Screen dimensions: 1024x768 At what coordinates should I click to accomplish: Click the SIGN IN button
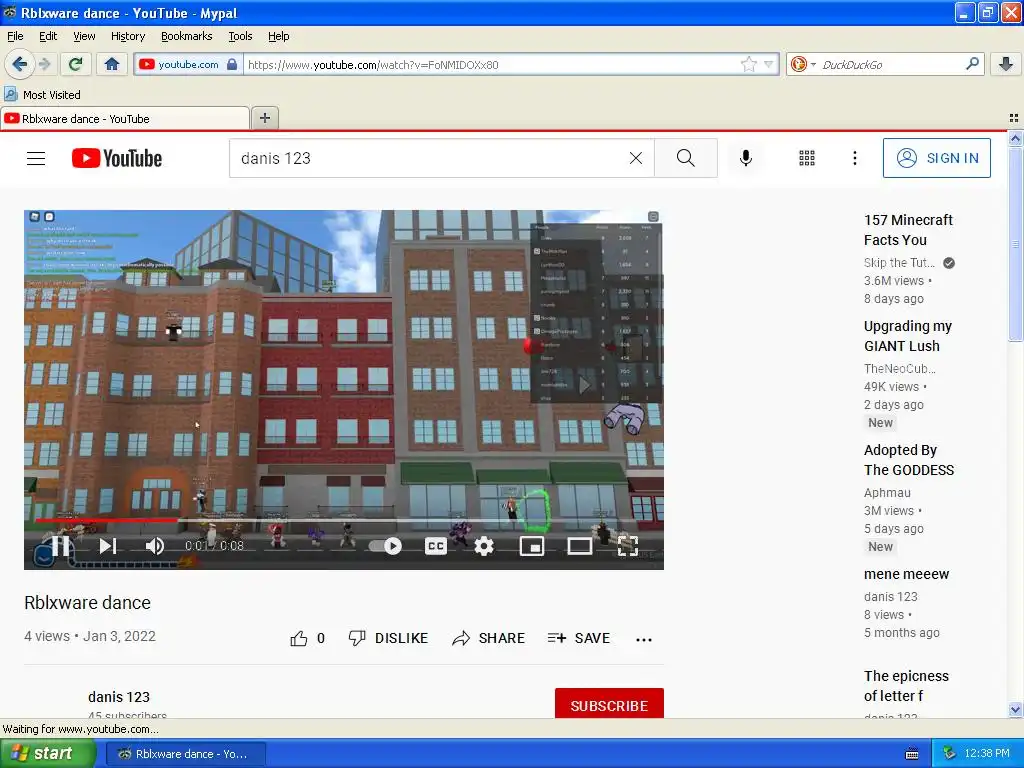(936, 158)
